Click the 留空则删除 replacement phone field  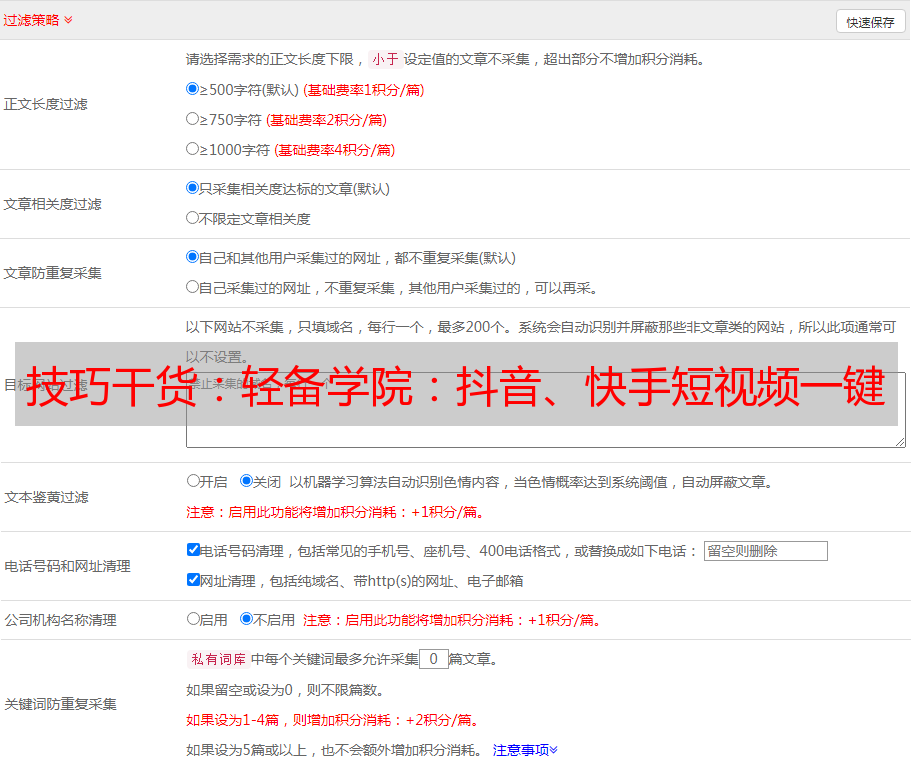[765, 551]
